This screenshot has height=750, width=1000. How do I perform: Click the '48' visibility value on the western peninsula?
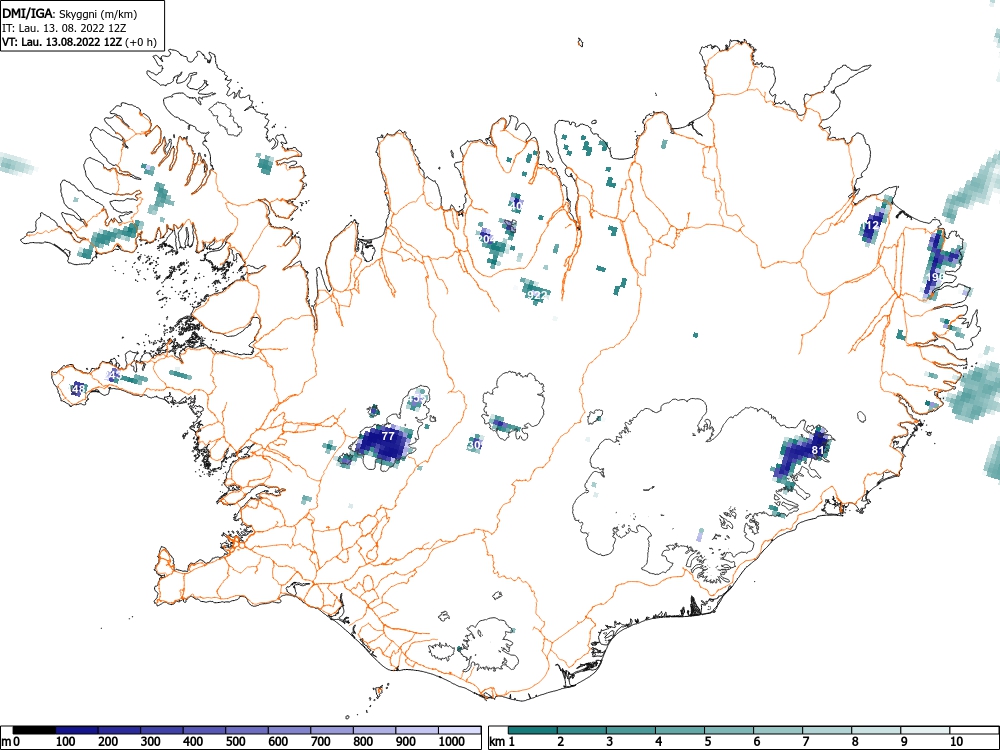click(78, 388)
